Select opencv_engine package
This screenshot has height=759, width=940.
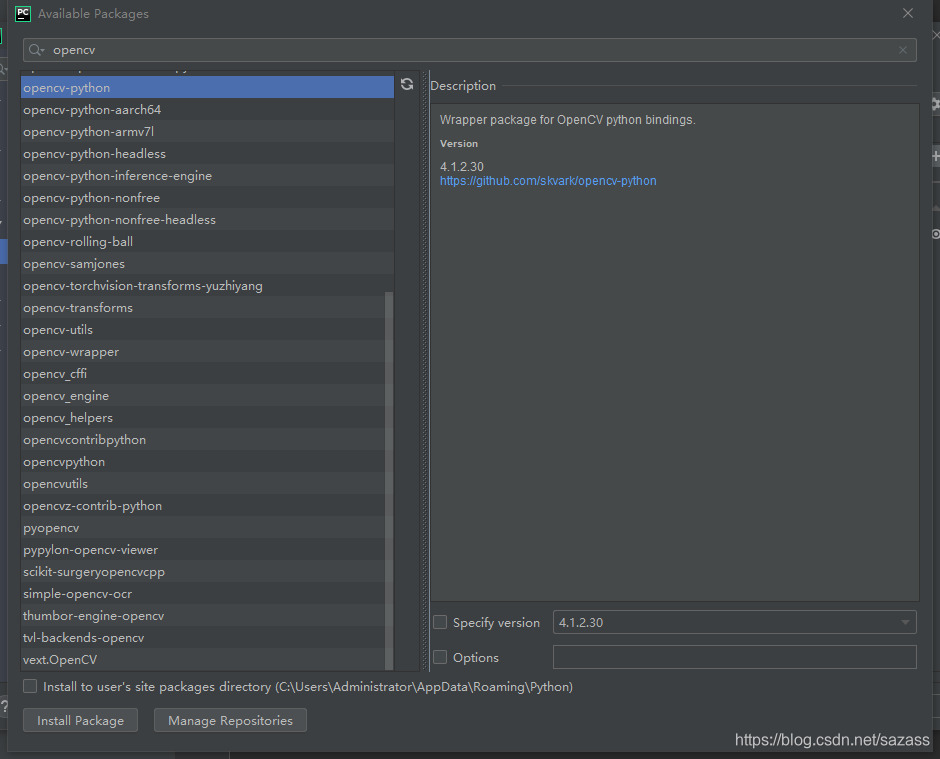[203, 396]
